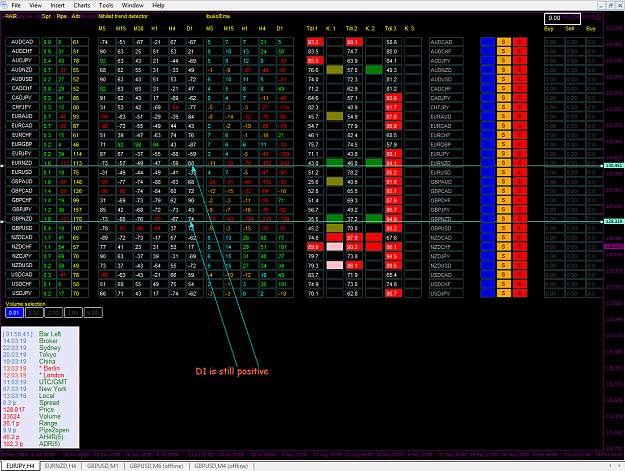
Task: Click the pink K.1 cell in the NZDUSD row
Action: point(334,265)
